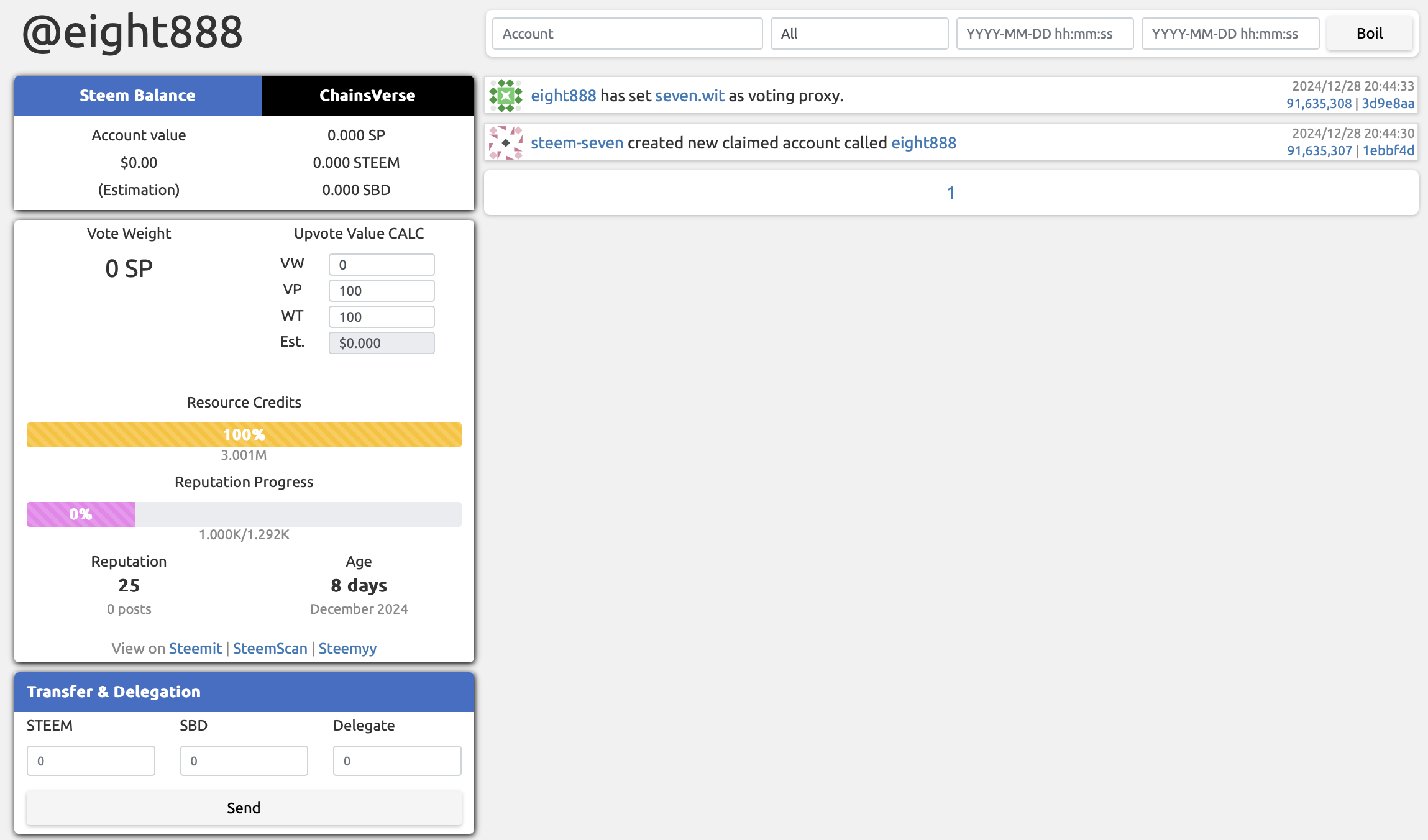Open the seven.wit account link
The image size is (1428, 840).
689,96
